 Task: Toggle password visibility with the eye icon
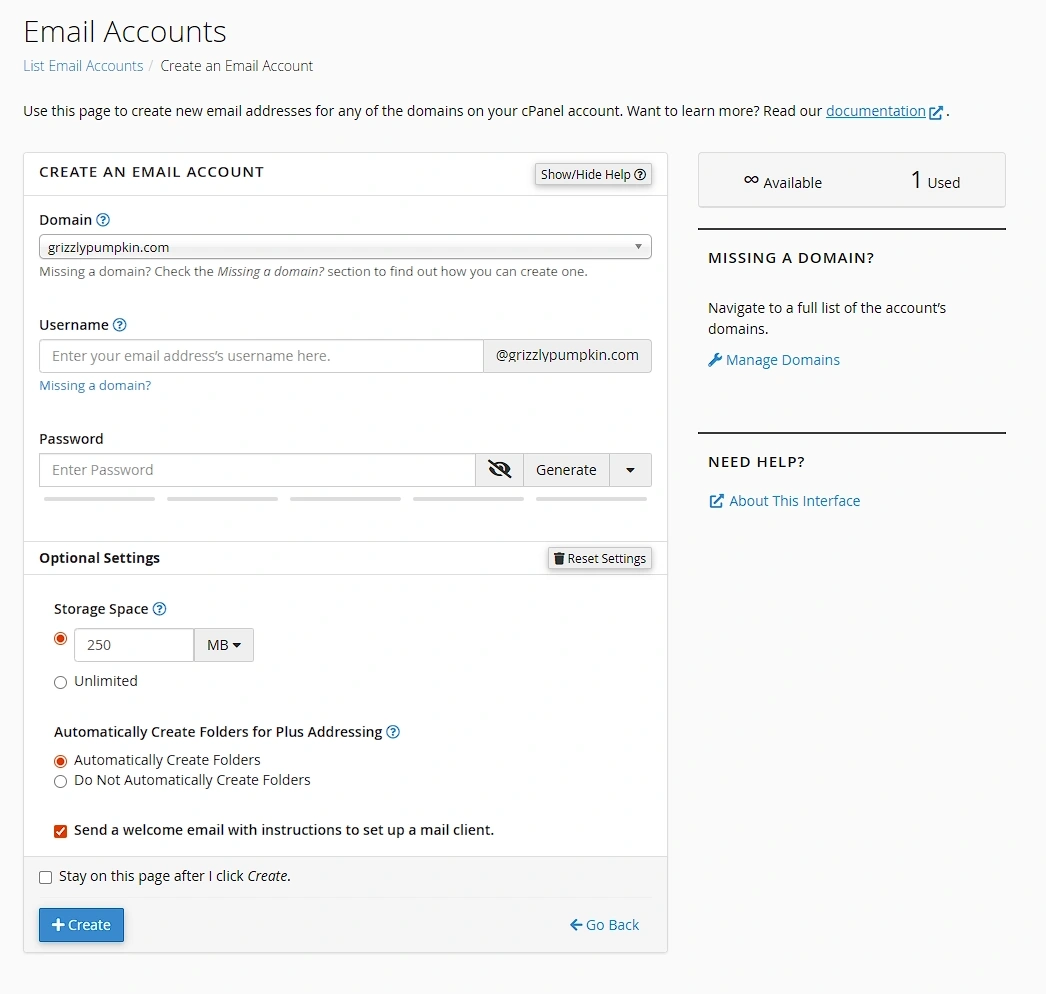click(498, 469)
